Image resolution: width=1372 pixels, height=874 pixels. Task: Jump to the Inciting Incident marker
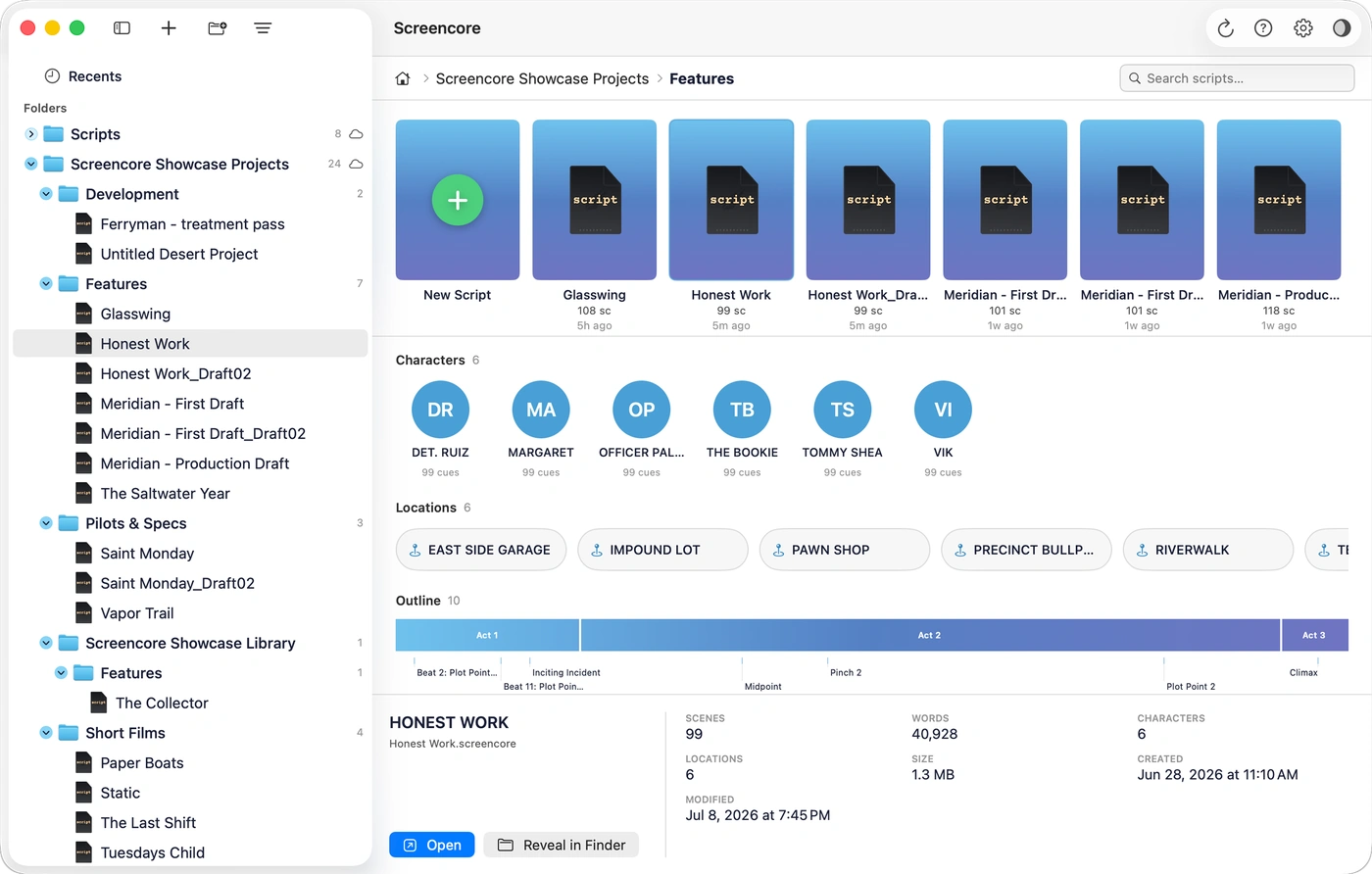(566, 673)
